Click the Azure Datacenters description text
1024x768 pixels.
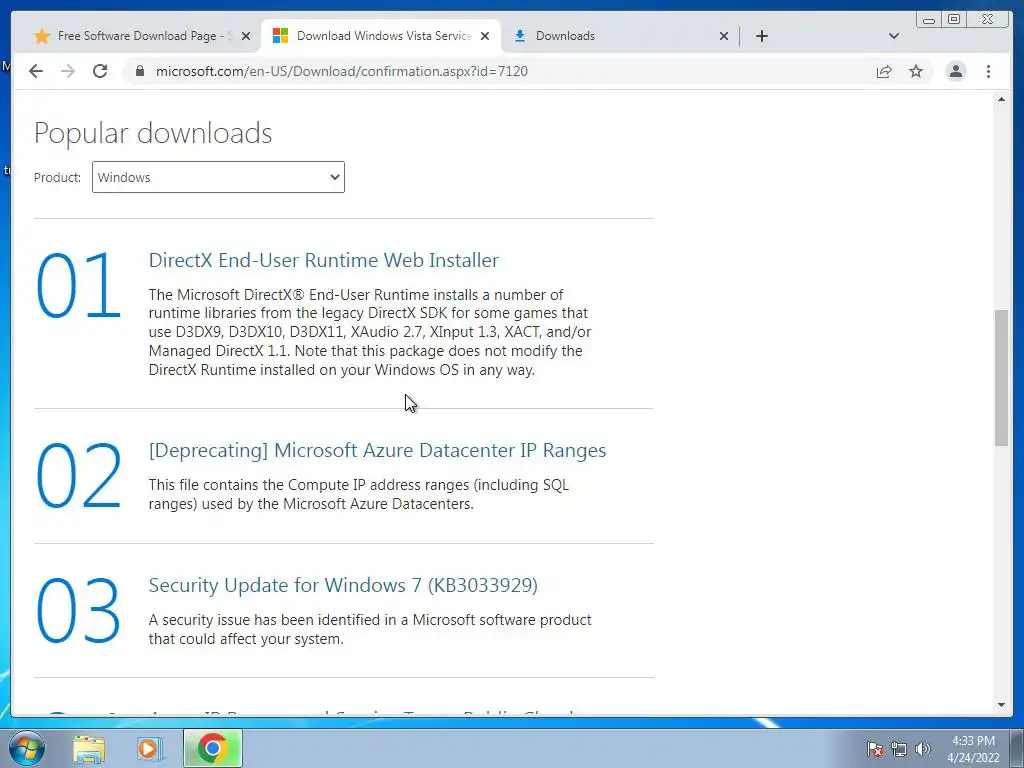[x=359, y=494]
